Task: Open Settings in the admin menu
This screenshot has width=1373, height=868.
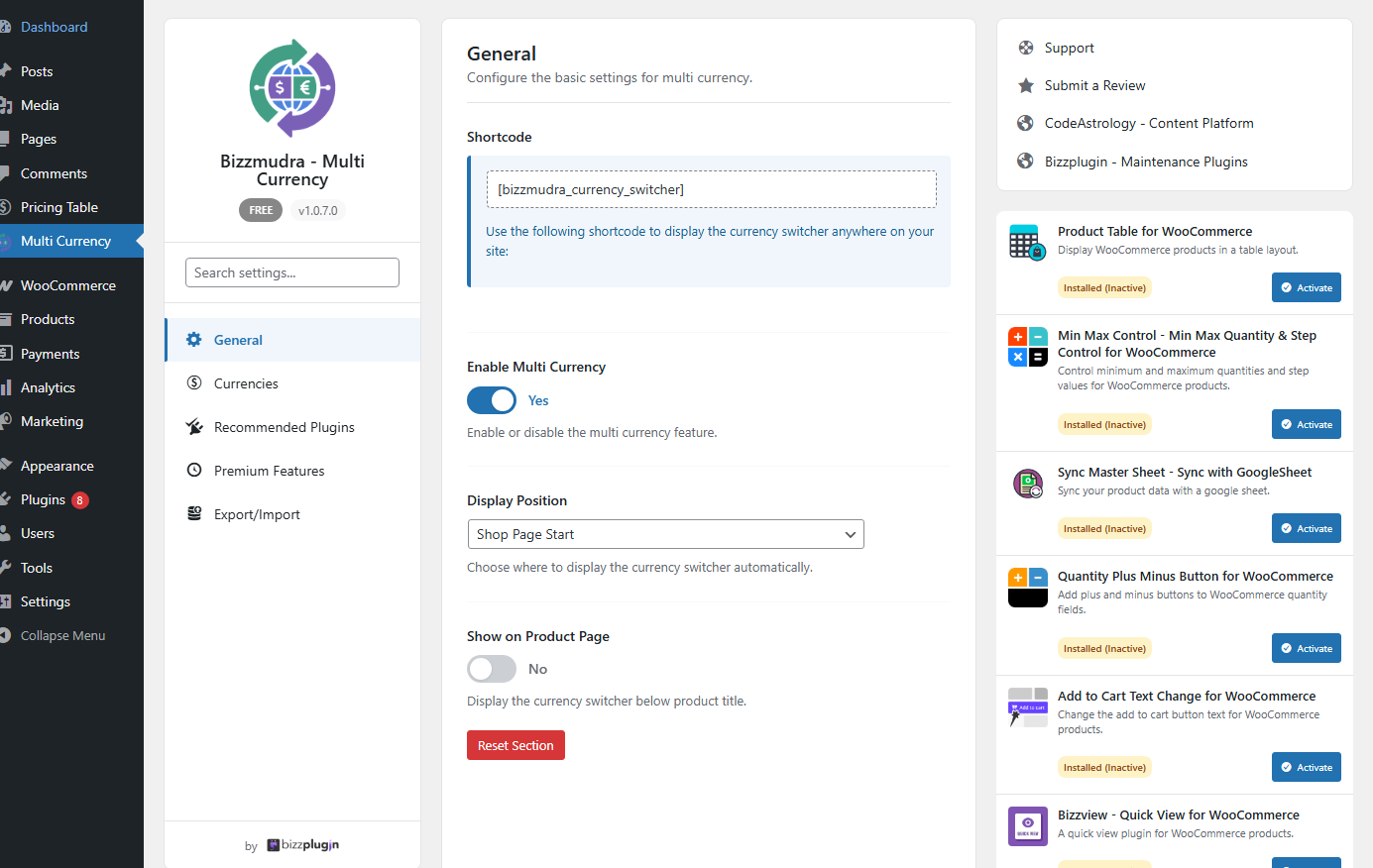Action: [x=71, y=601]
